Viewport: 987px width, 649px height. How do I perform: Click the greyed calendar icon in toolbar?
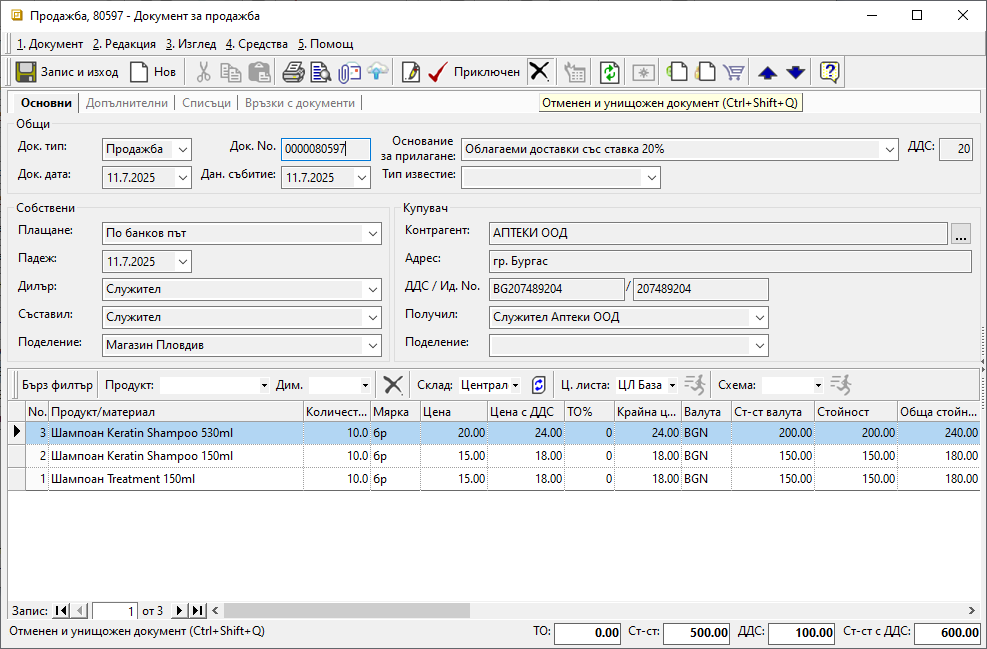575,72
